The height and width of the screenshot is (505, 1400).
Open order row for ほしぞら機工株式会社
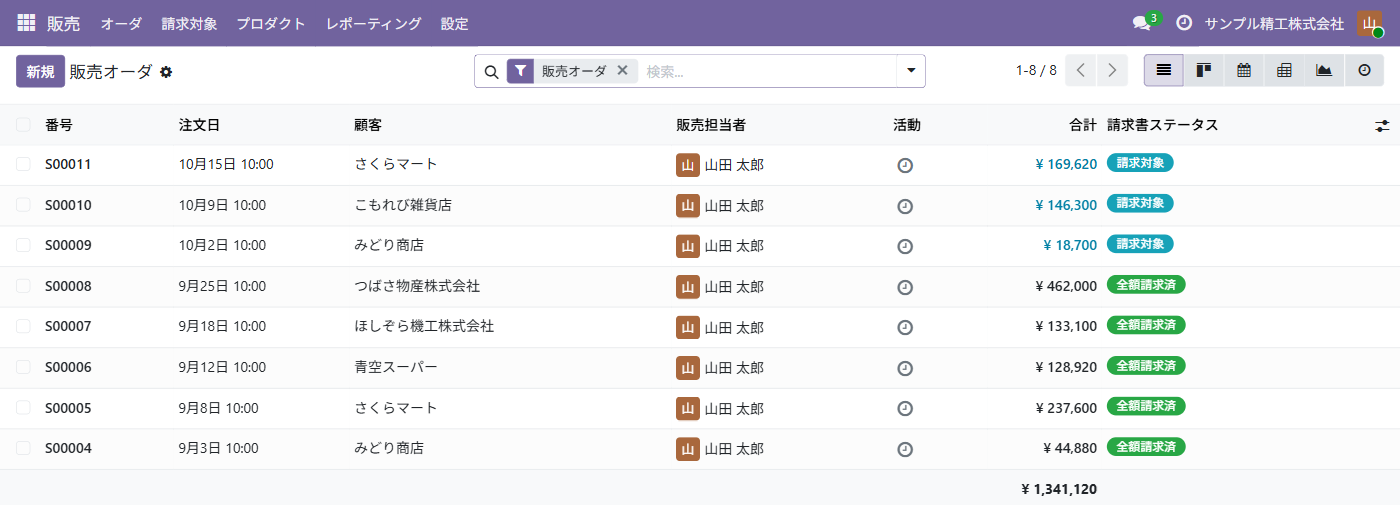tap(700, 326)
